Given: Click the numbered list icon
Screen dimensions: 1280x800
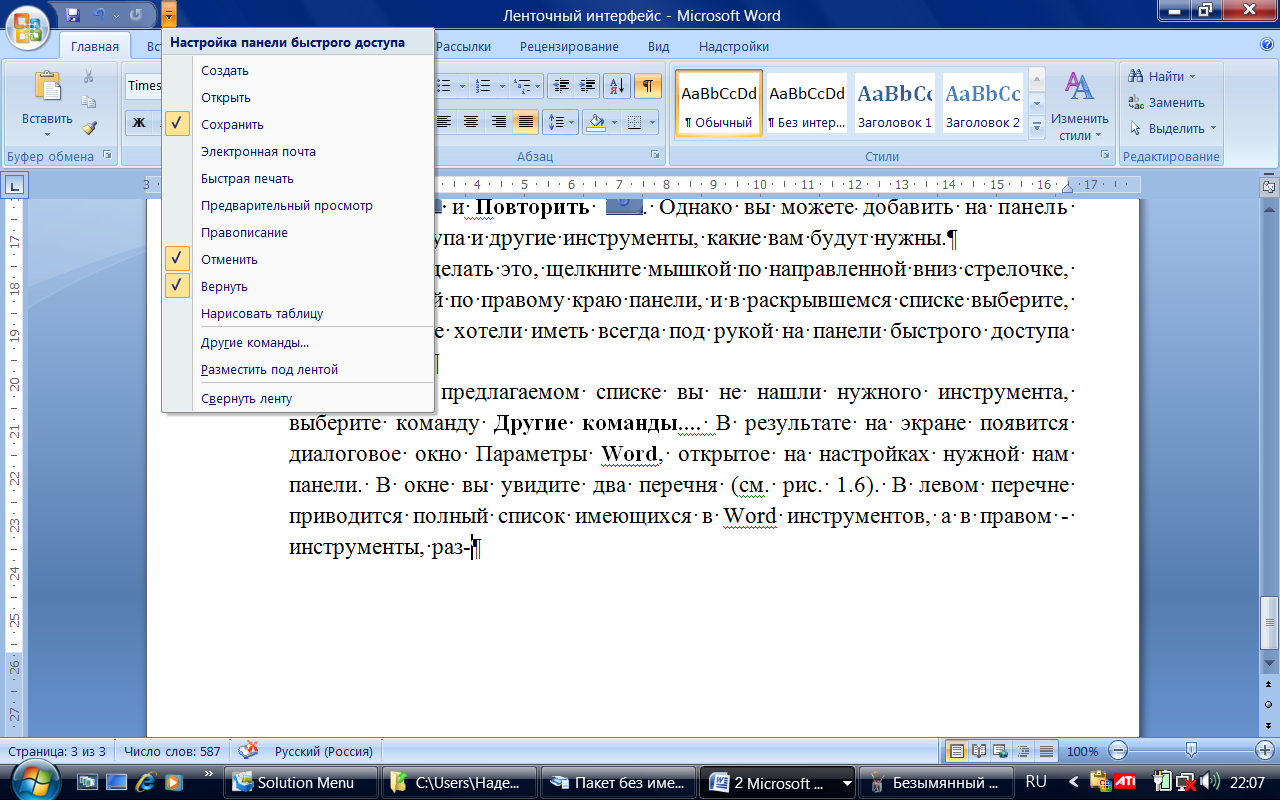Looking at the screenshot, I should click(x=483, y=86).
